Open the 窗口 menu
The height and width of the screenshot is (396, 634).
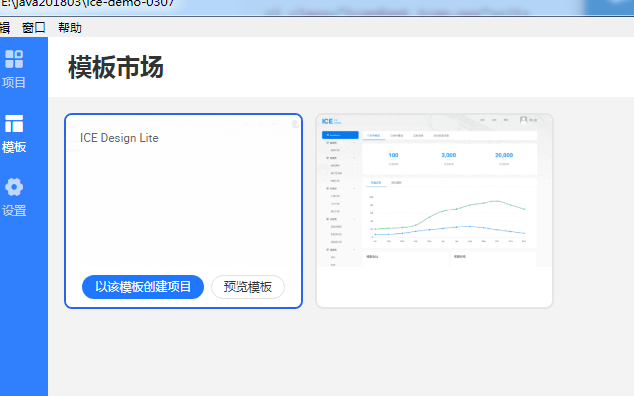[34, 28]
